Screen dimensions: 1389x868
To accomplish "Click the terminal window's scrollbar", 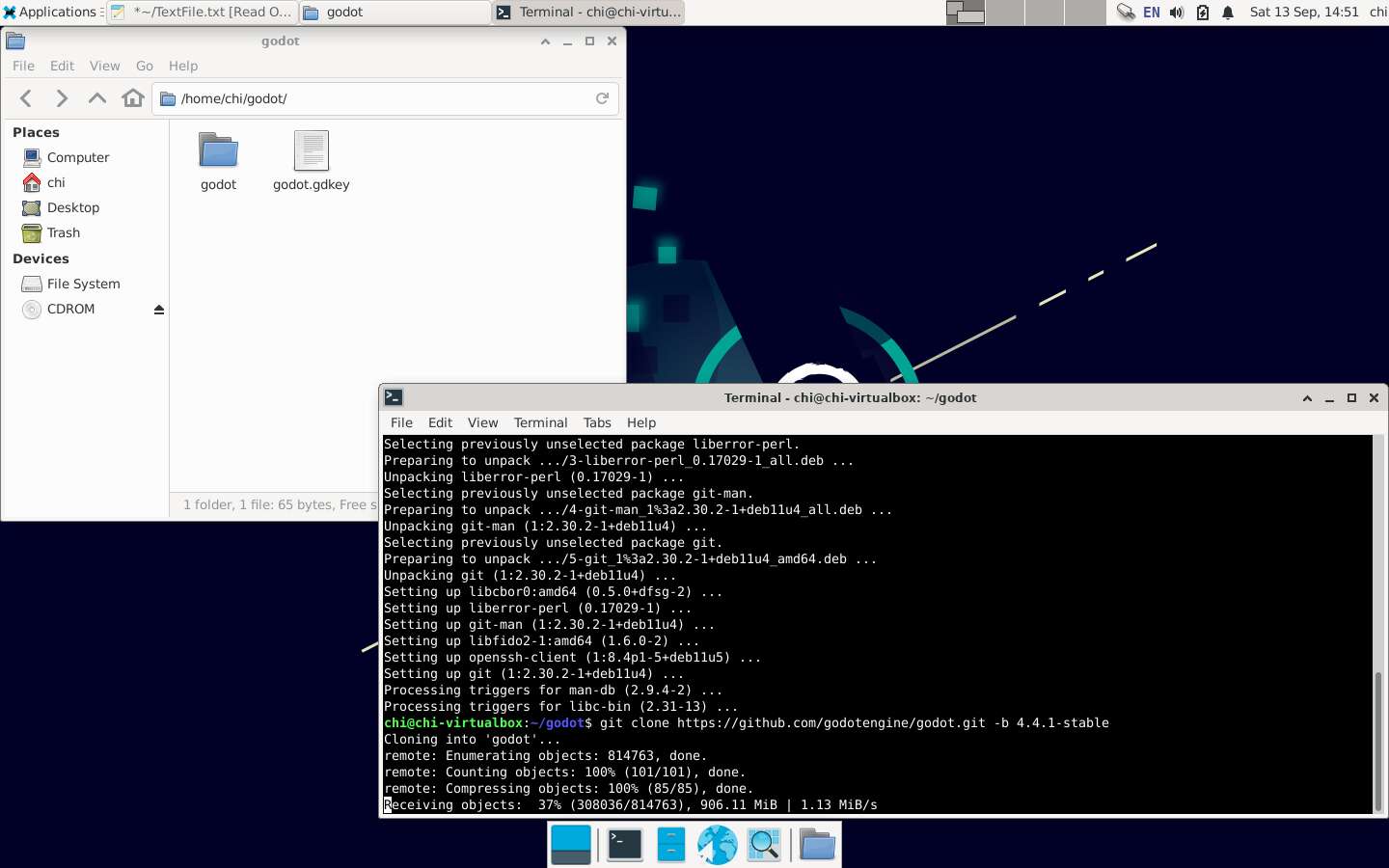I will [1378, 739].
